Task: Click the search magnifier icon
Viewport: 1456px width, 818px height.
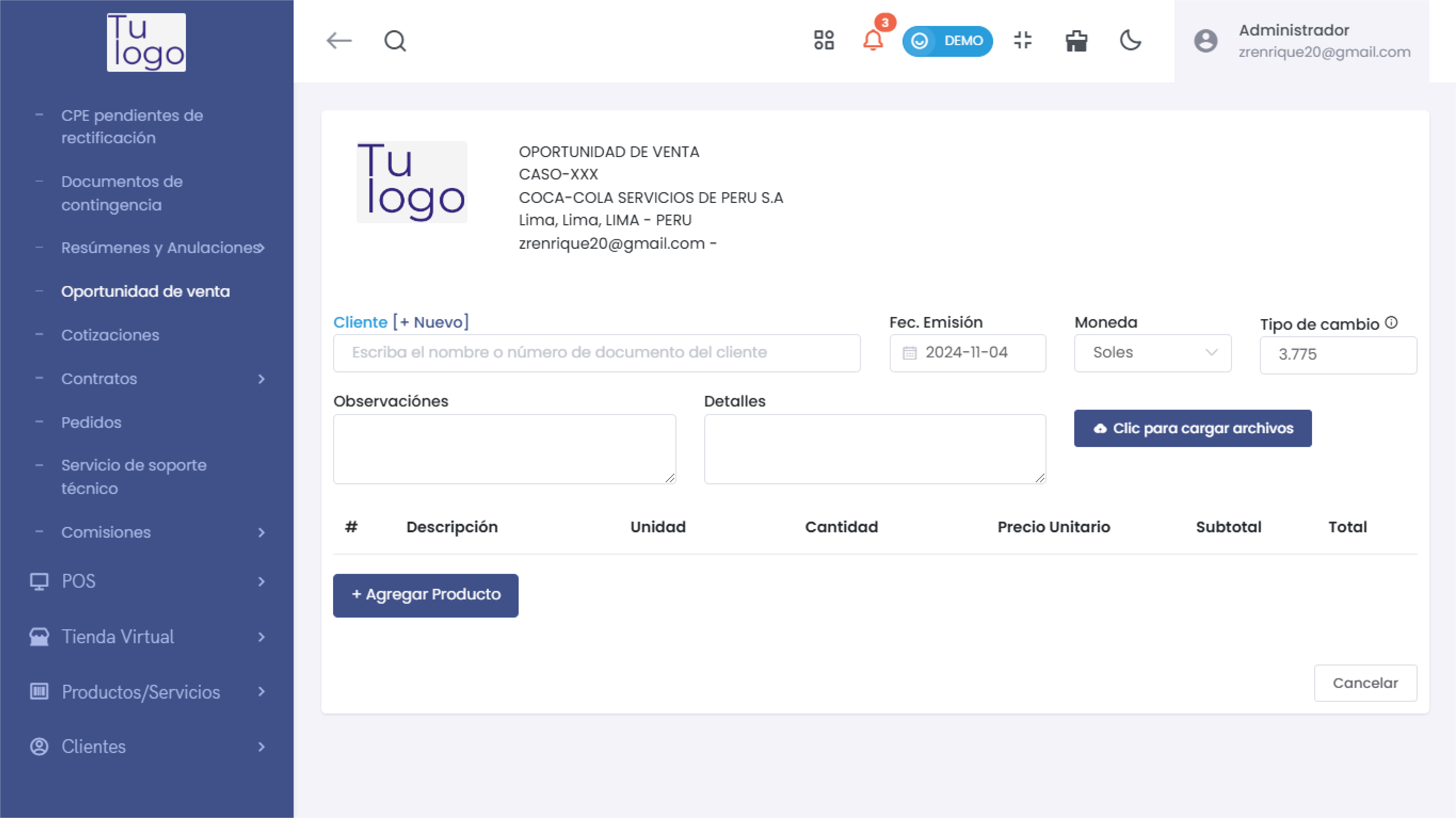Action: click(395, 41)
